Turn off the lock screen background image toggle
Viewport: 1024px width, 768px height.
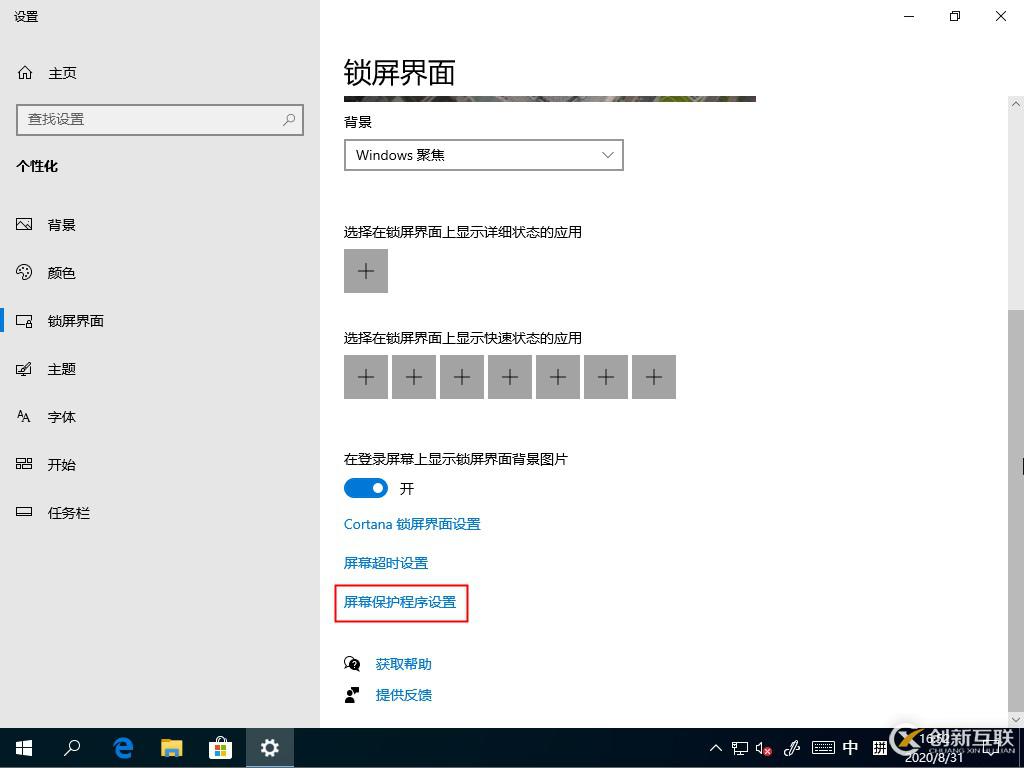pyautogui.click(x=365, y=488)
